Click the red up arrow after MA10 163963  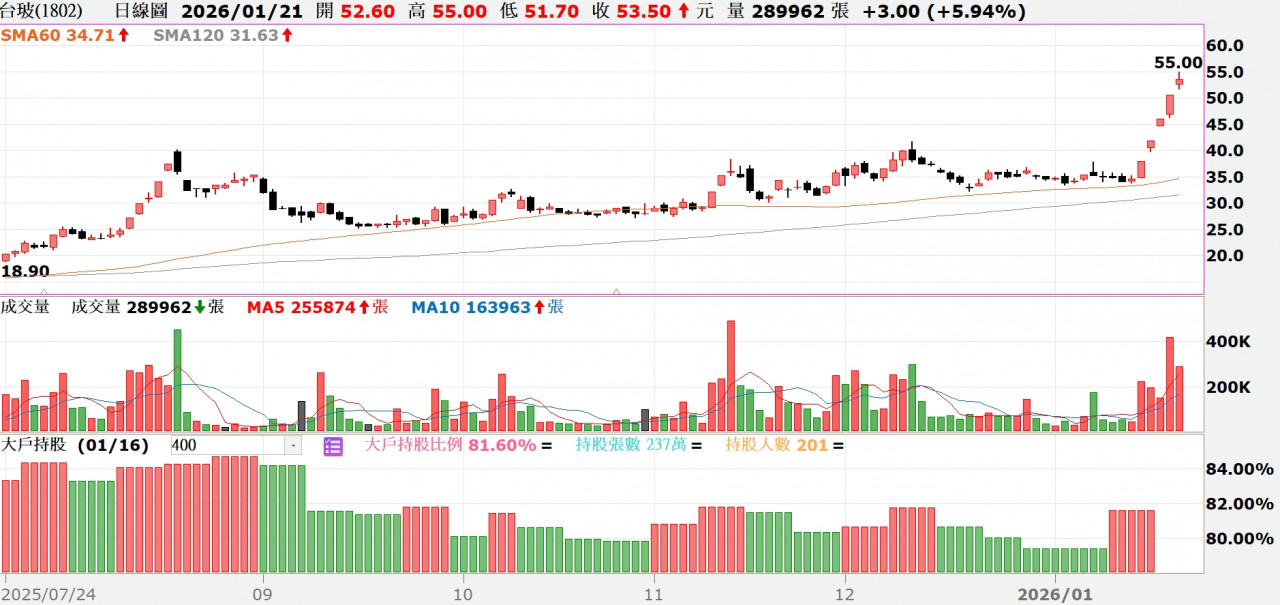[540, 308]
